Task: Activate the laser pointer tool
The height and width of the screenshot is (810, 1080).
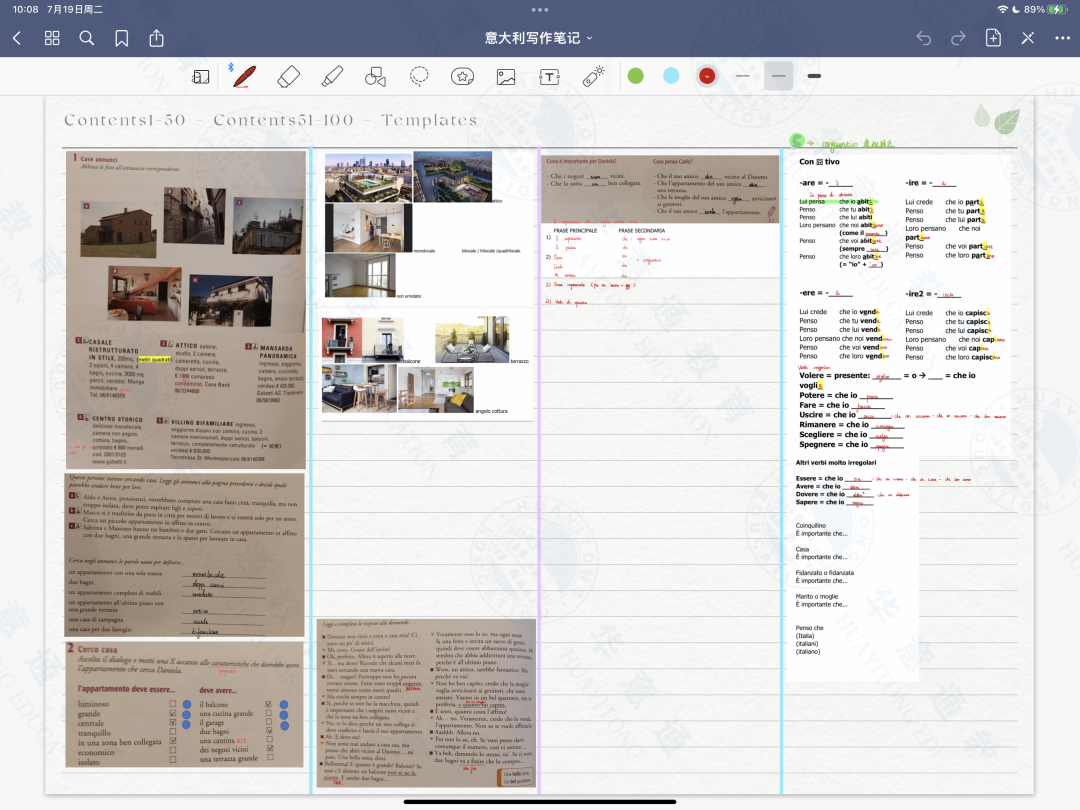Action: tap(593, 76)
